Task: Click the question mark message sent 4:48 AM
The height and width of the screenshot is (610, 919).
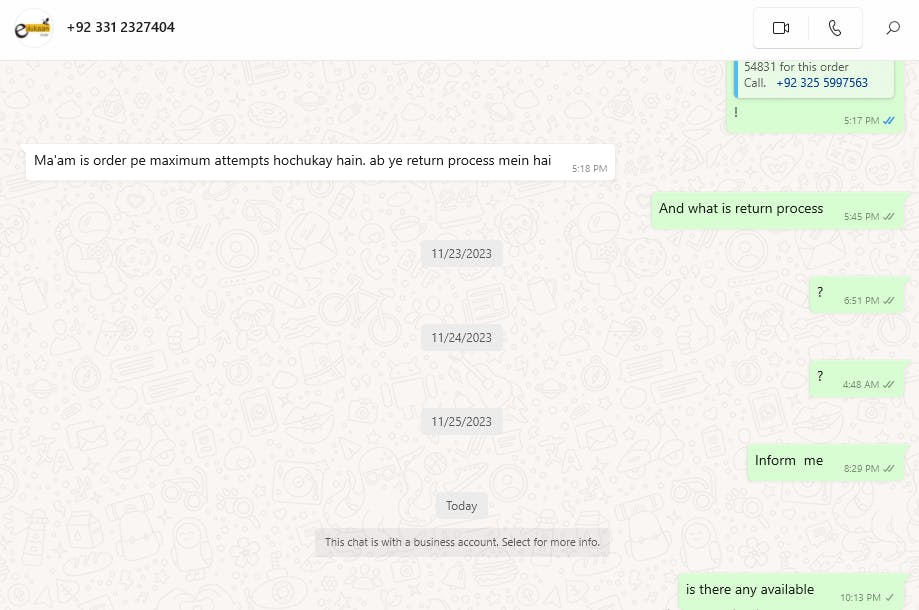Action: click(856, 379)
